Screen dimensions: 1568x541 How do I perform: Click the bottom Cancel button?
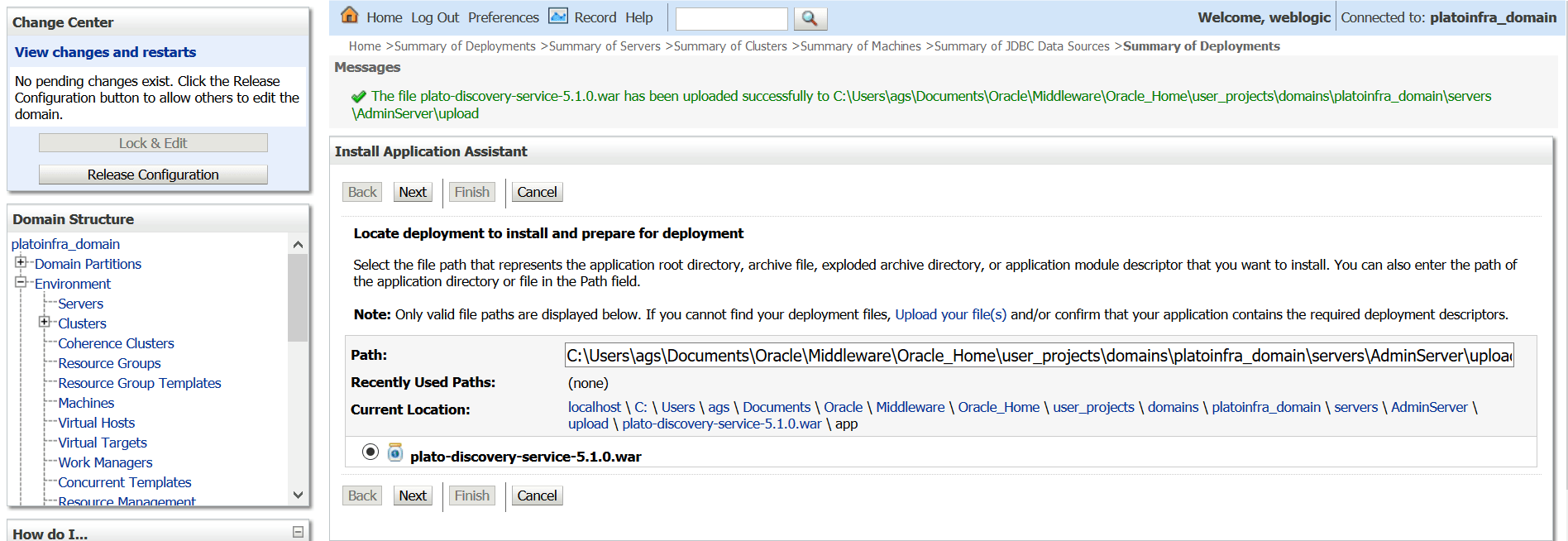(537, 496)
